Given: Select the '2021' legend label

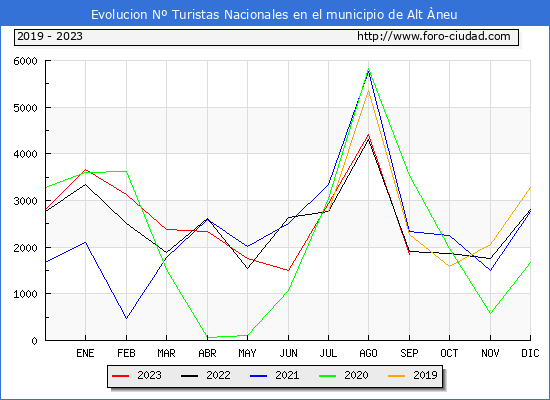Looking at the screenshot, I should click(x=287, y=375).
